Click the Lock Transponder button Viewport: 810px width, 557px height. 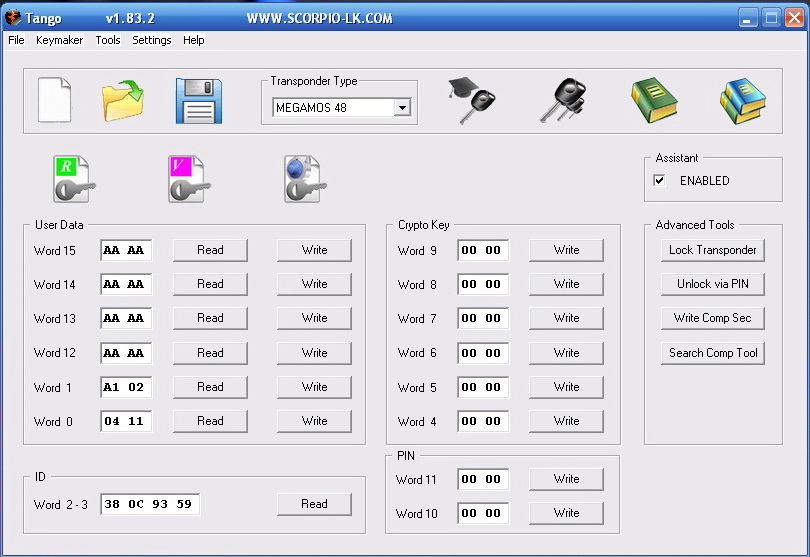713,250
